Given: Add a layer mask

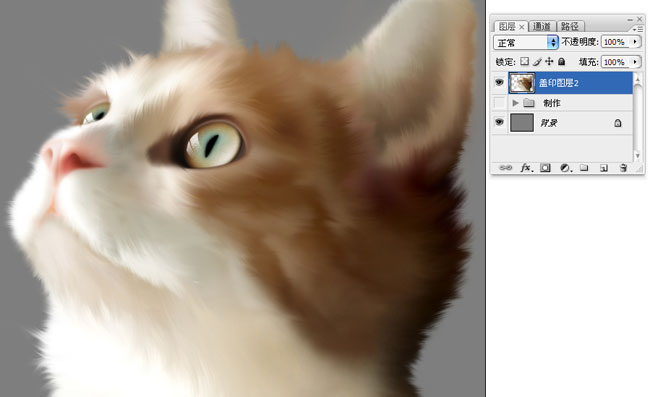Looking at the screenshot, I should tap(545, 167).
